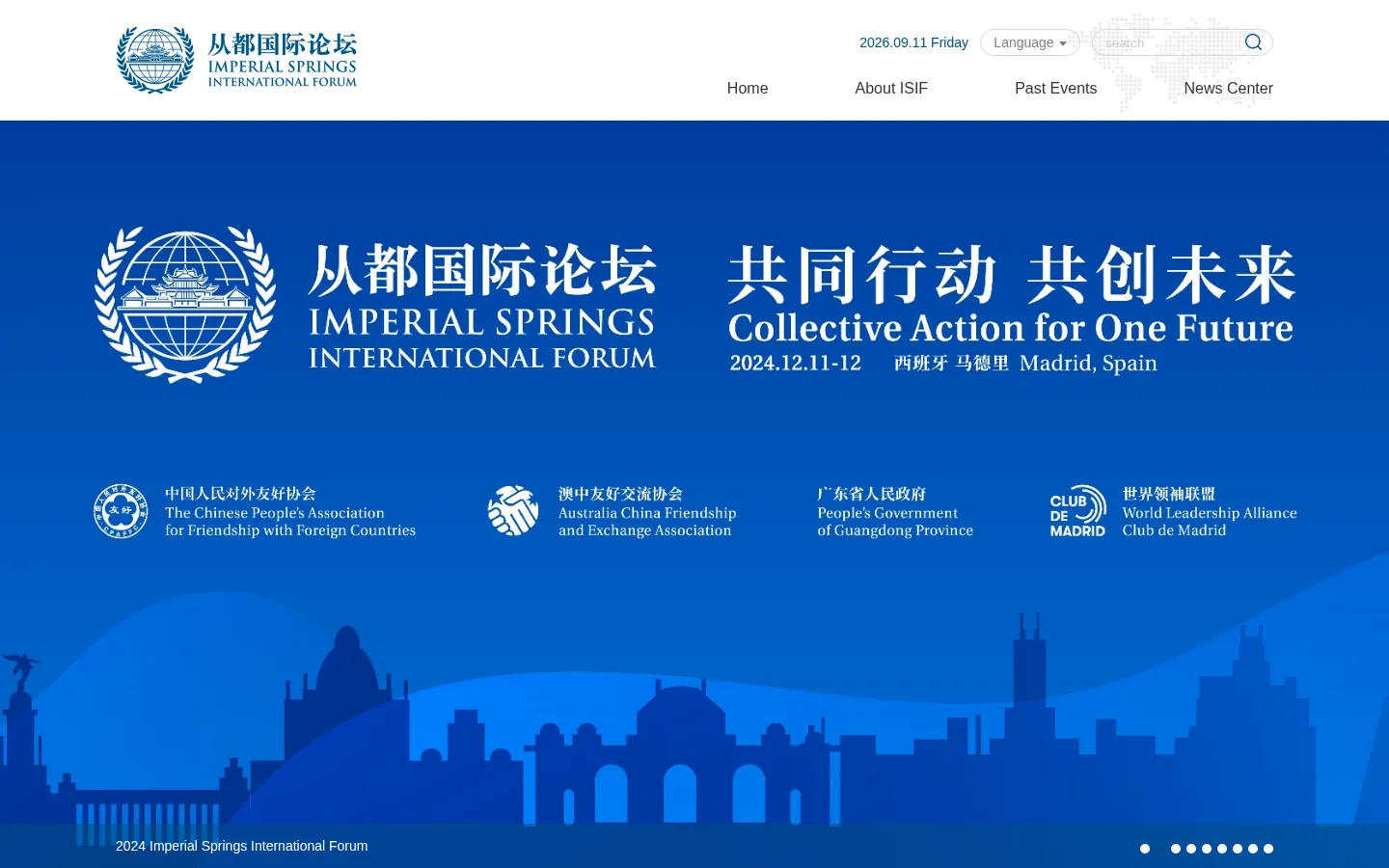Viewport: 1389px width, 868px height.
Task: Open the News Center menu
Action: (x=1228, y=88)
